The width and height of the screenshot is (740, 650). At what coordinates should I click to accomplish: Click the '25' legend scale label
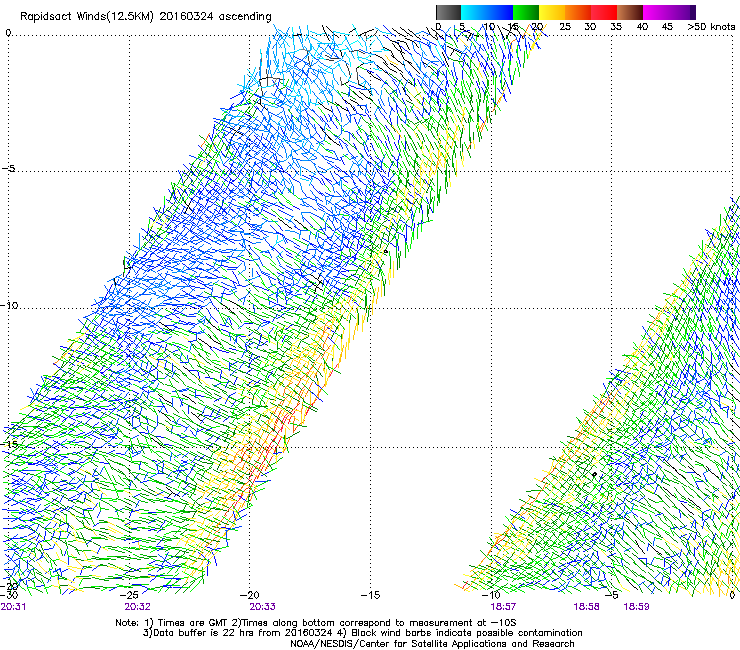click(565, 27)
